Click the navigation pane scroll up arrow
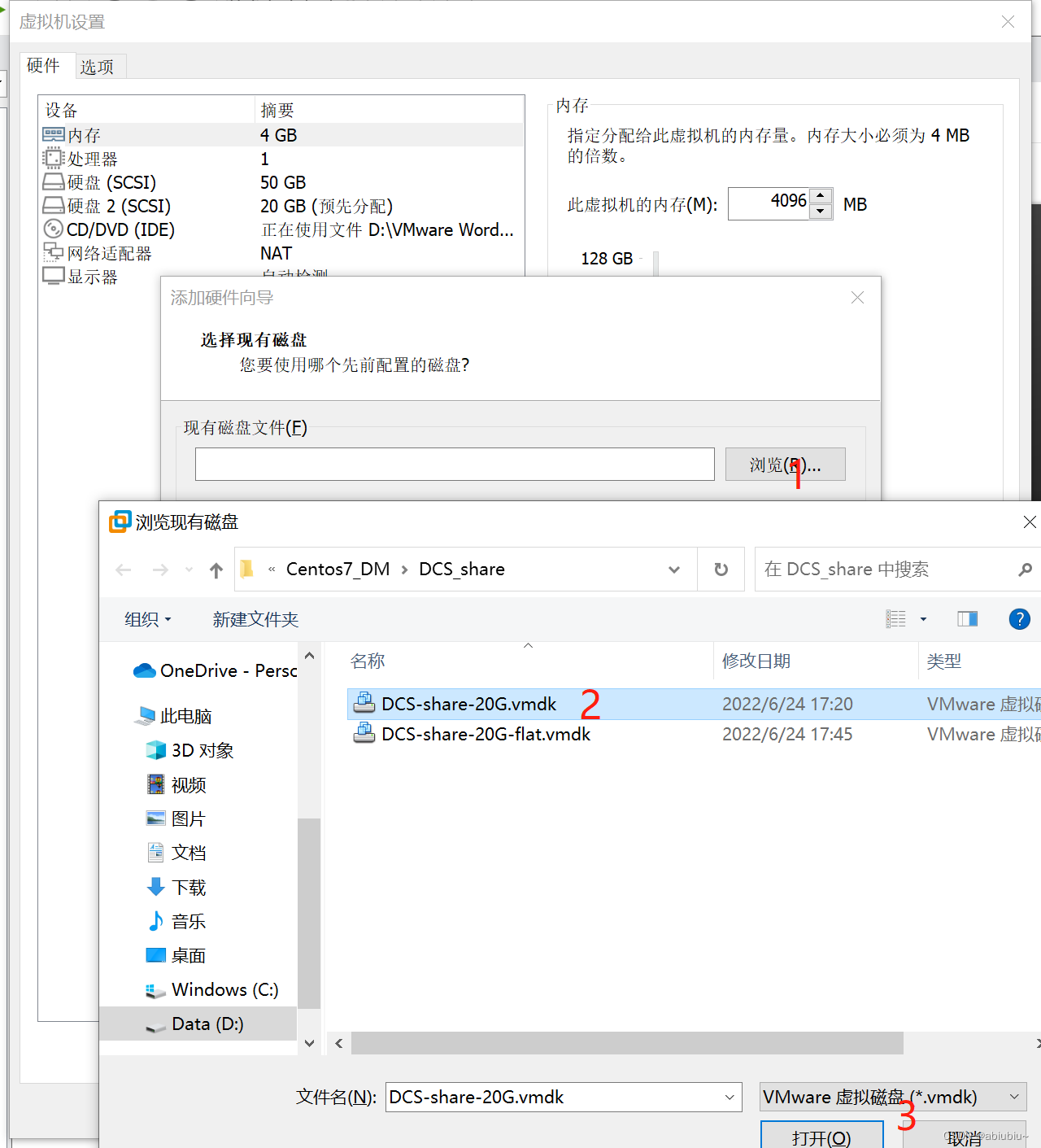The image size is (1041, 1148). click(309, 656)
